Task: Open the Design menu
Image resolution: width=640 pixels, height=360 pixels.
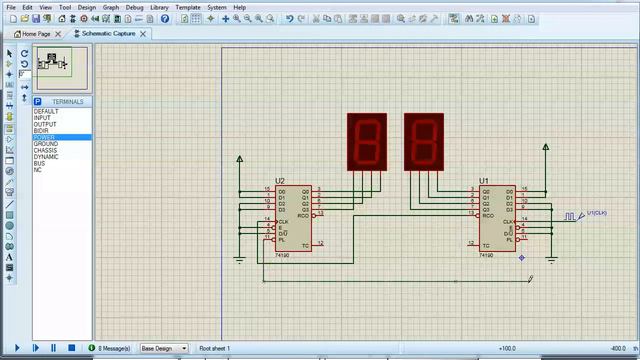Action: [87, 7]
